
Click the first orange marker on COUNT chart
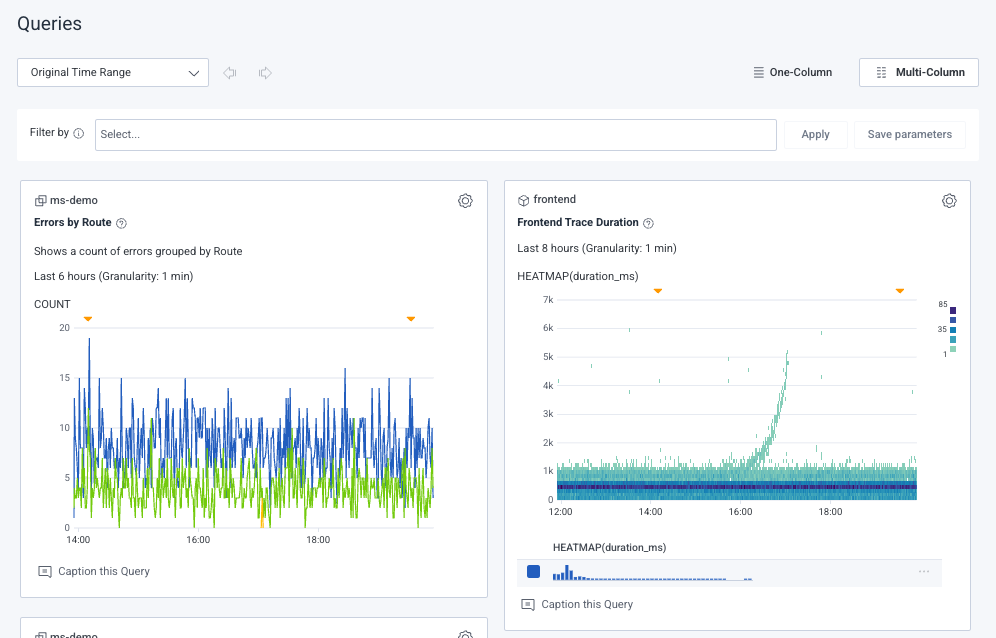click(x=88, y=319)
